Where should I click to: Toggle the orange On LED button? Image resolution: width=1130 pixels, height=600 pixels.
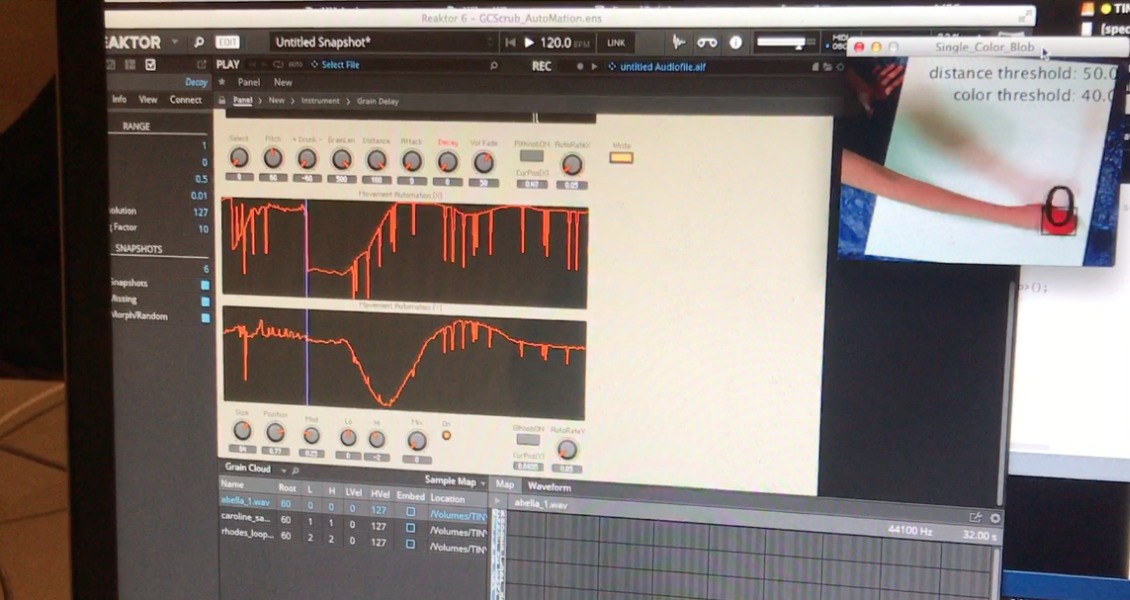point(446,435)
